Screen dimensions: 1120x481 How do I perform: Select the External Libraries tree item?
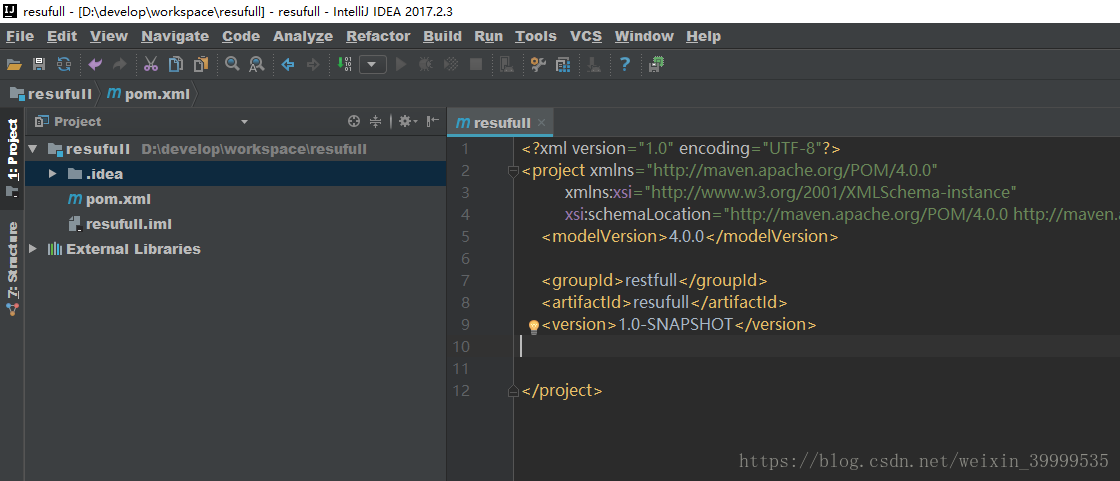pos(124,249)
